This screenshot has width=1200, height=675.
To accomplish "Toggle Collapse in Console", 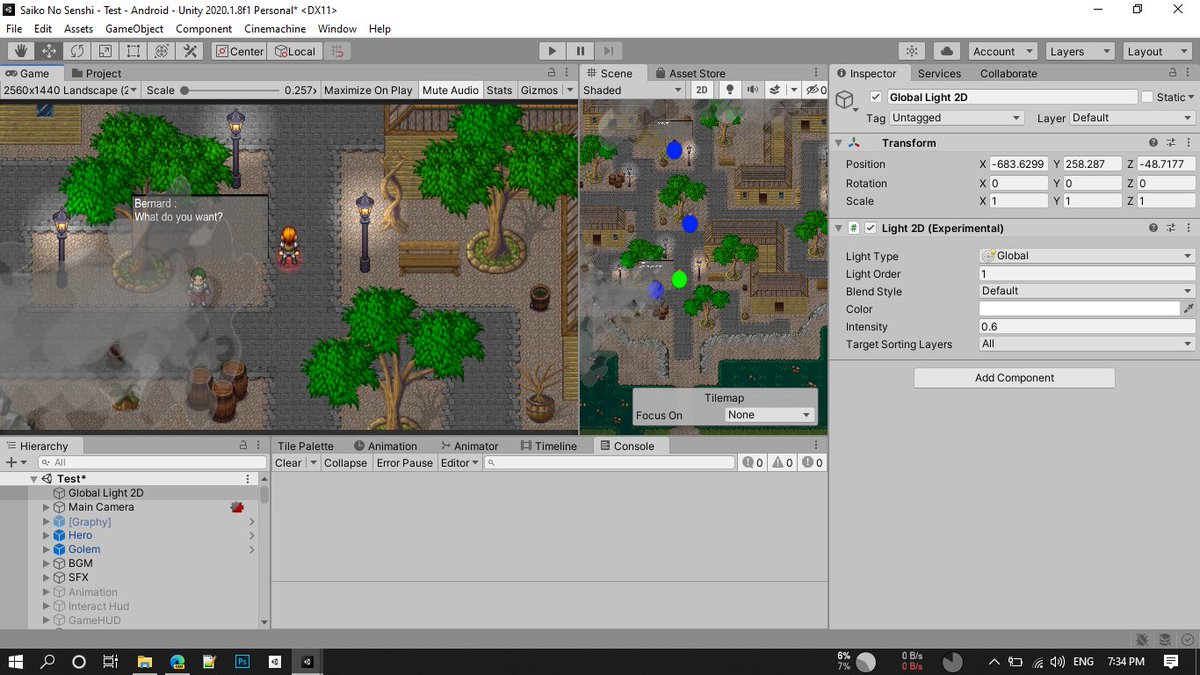I will tap(345, 463).
